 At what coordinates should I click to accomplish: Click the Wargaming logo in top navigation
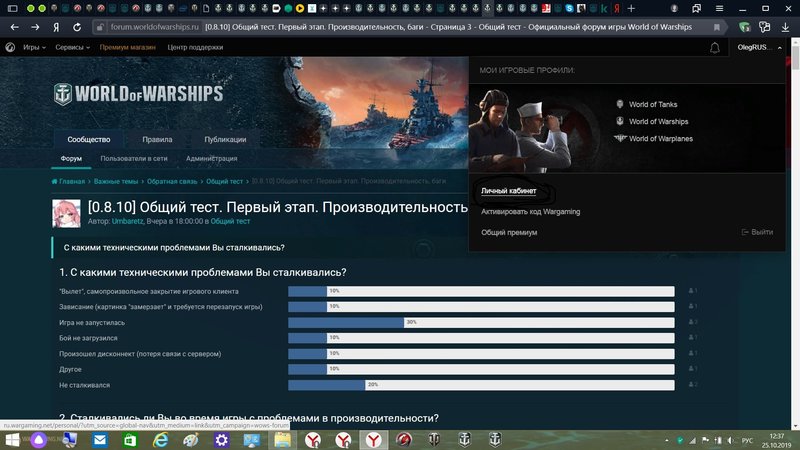tap(10, 47)
